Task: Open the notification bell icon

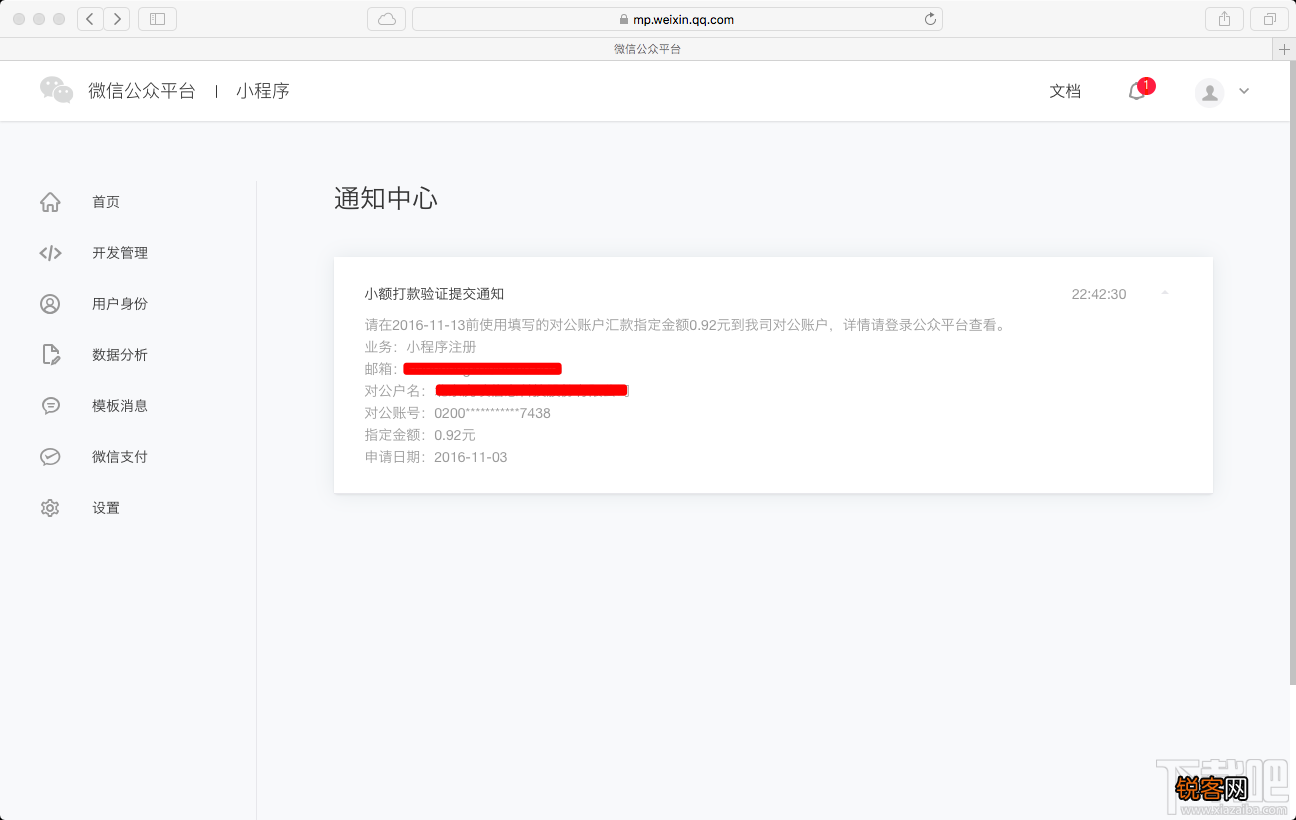Action: tap(1136, 92)
